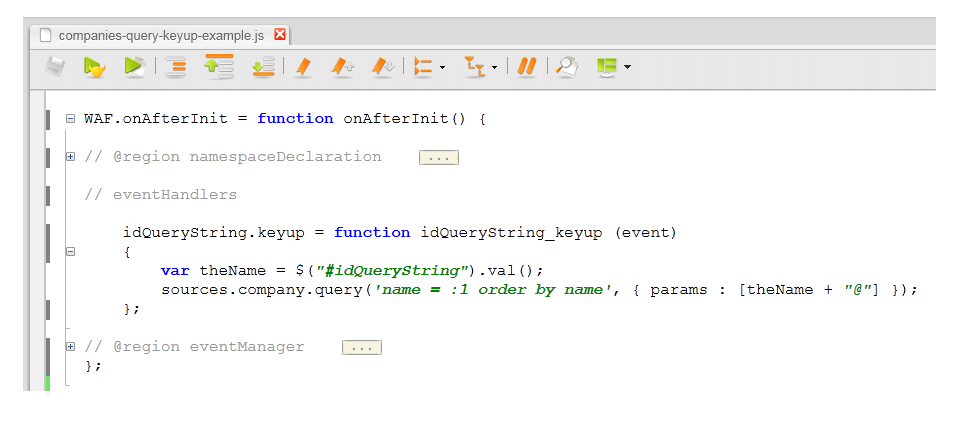
Task: Click the orange horizontal lines toolbar icon
Action: (176, 67)
